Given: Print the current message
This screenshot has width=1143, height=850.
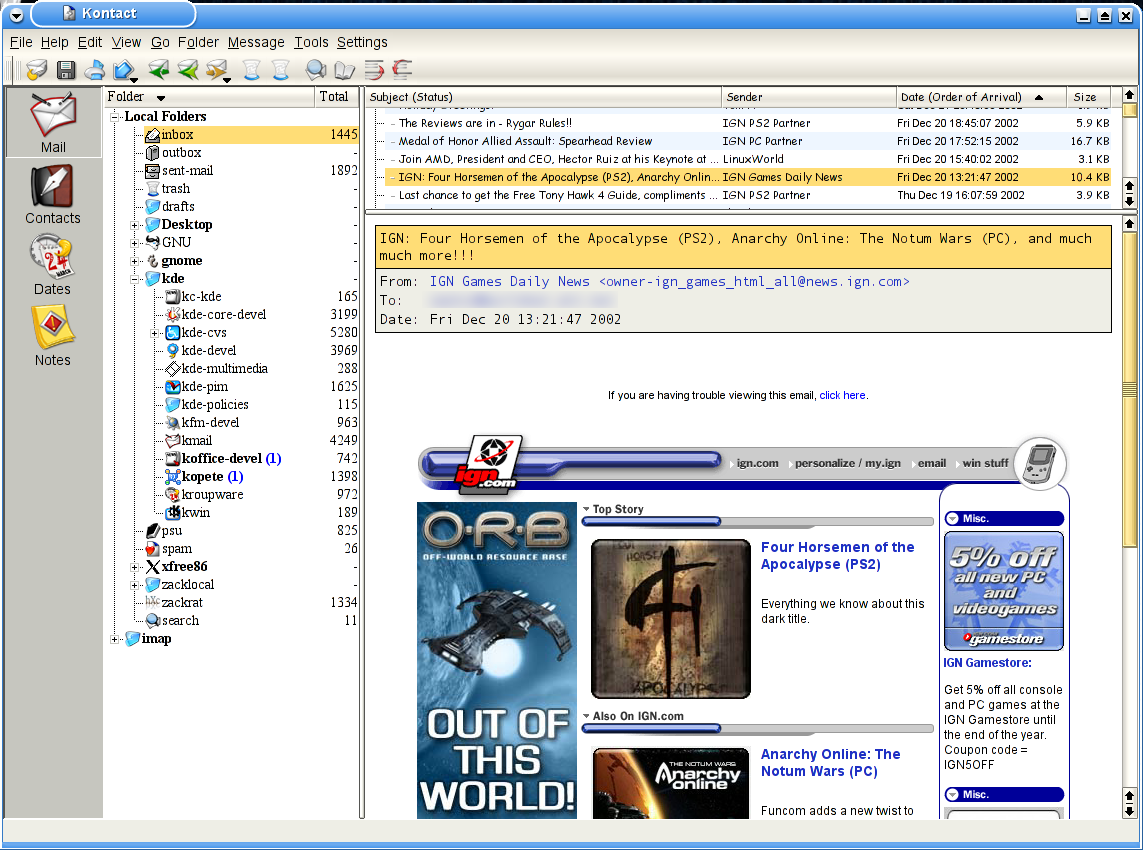Looking at the screenshot, I should tap(94, 70).
